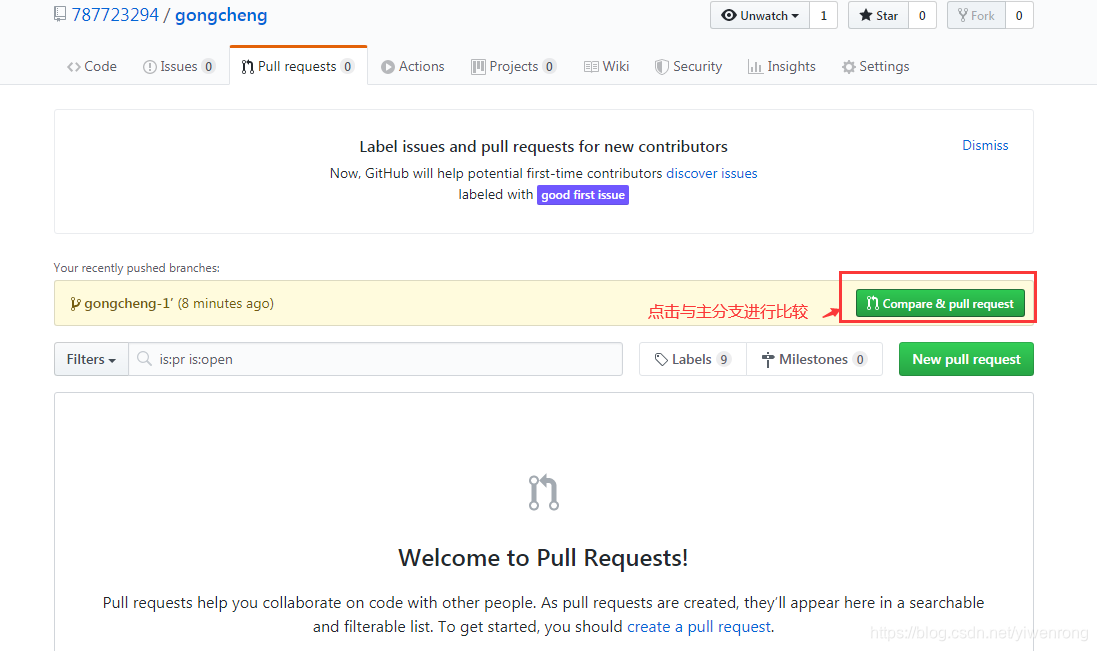Follow the create a pull request link
The width and height of the screenshot is (1097, 651).
tap(699, 627)
